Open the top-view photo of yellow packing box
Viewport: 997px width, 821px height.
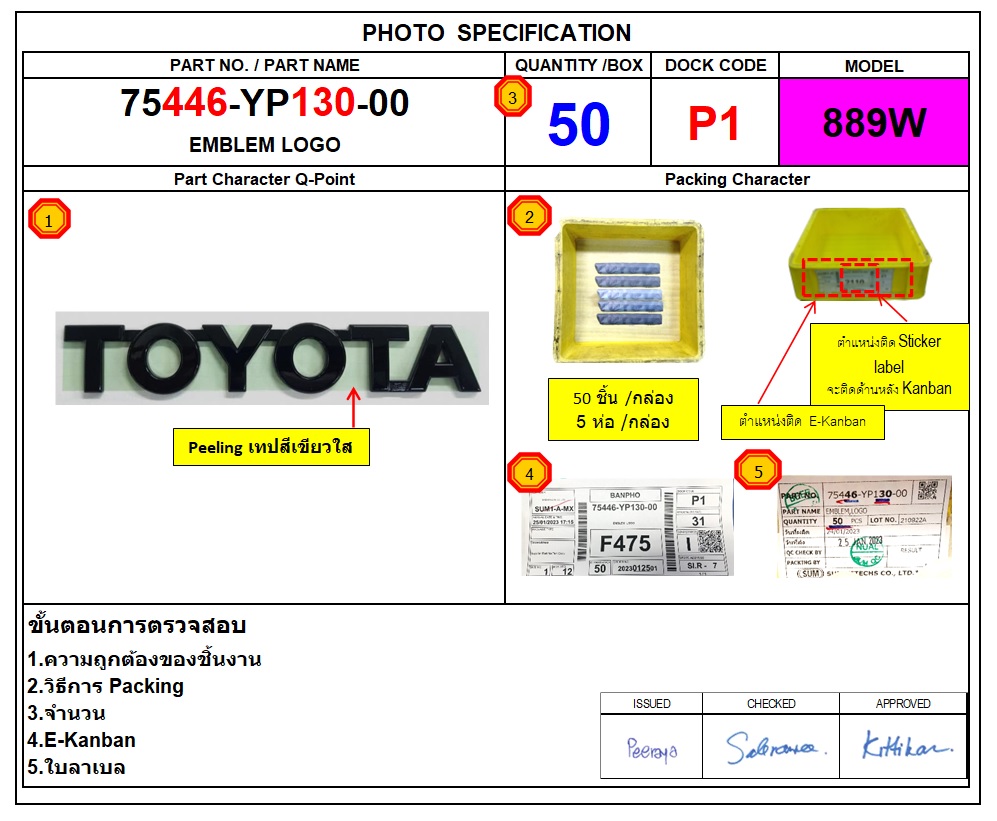point(628,291)
